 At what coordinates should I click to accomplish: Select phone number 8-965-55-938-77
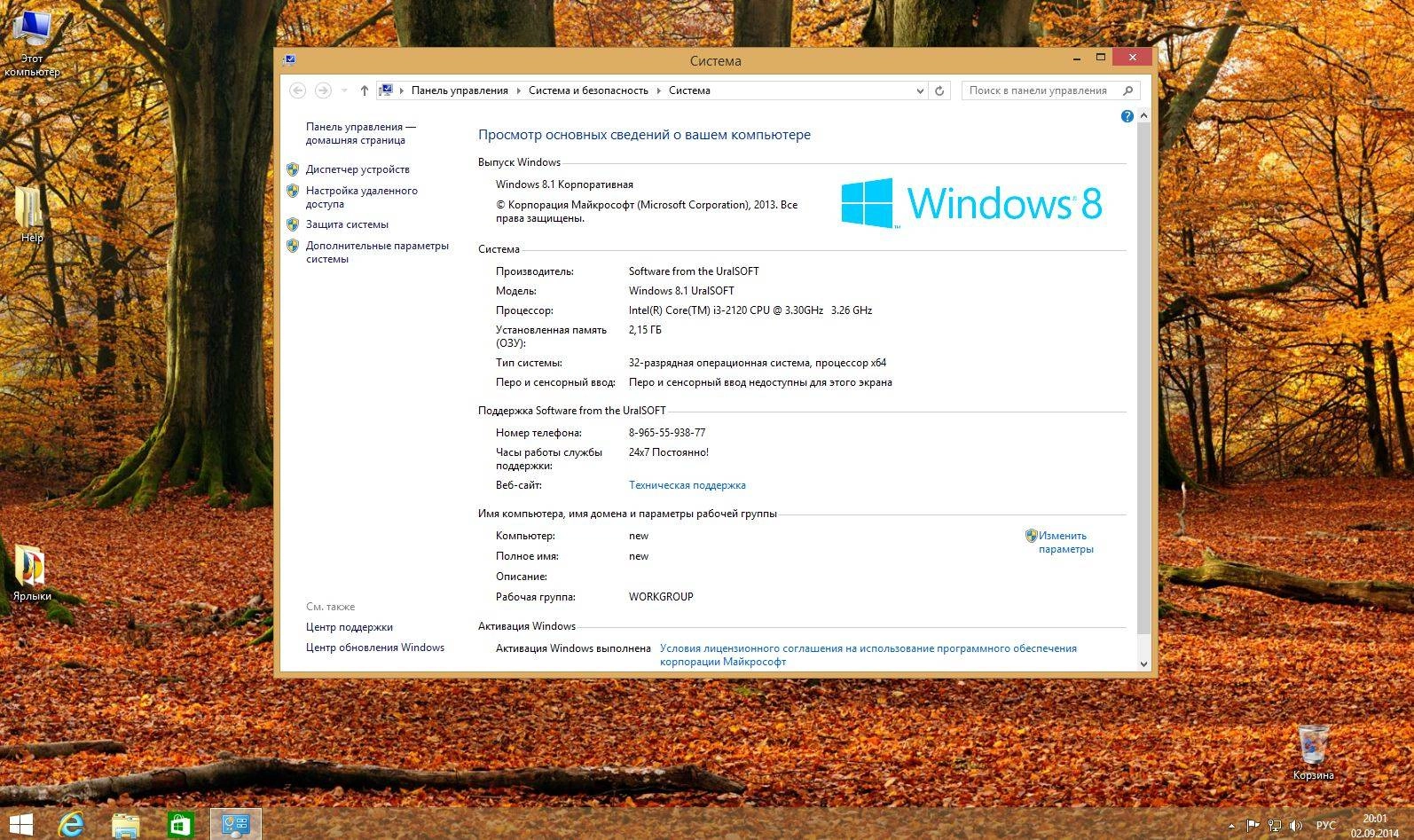(667, 433)
